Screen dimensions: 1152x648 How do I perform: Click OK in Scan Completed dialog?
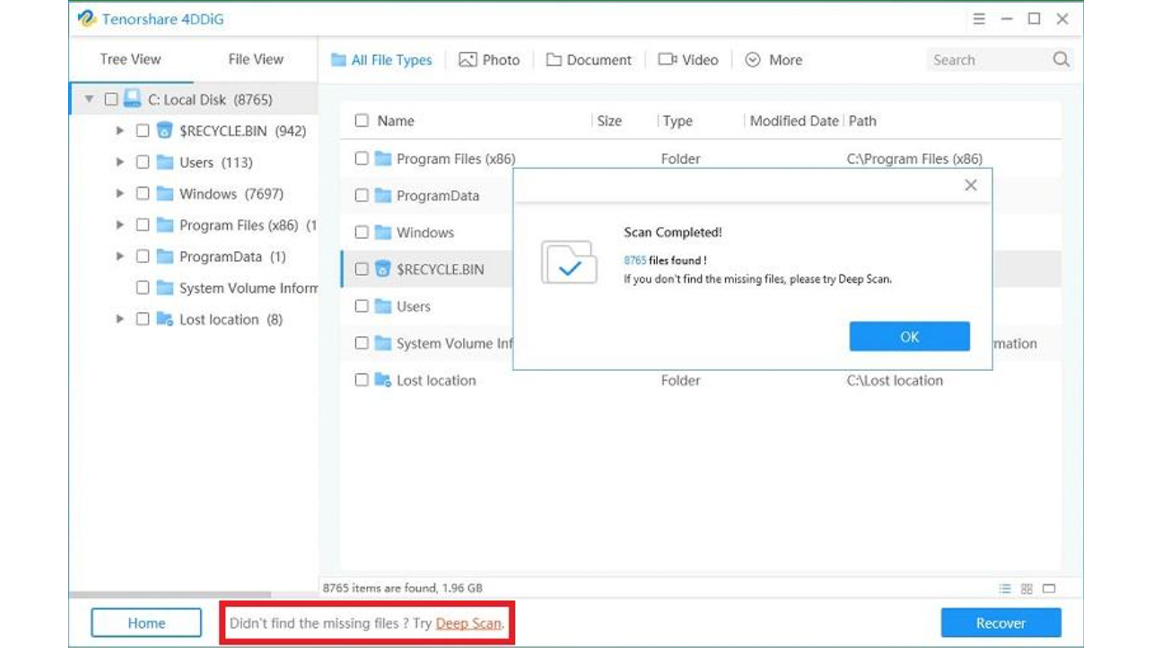click(910, 336)
